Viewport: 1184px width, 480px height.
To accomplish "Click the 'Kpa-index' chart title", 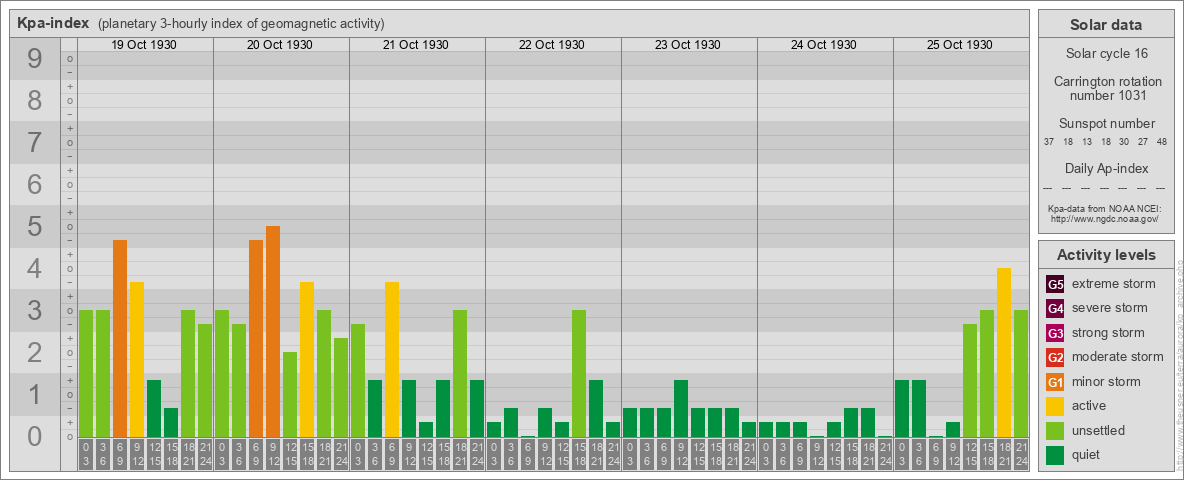I will pyautogui.click(x=54, y=23).
